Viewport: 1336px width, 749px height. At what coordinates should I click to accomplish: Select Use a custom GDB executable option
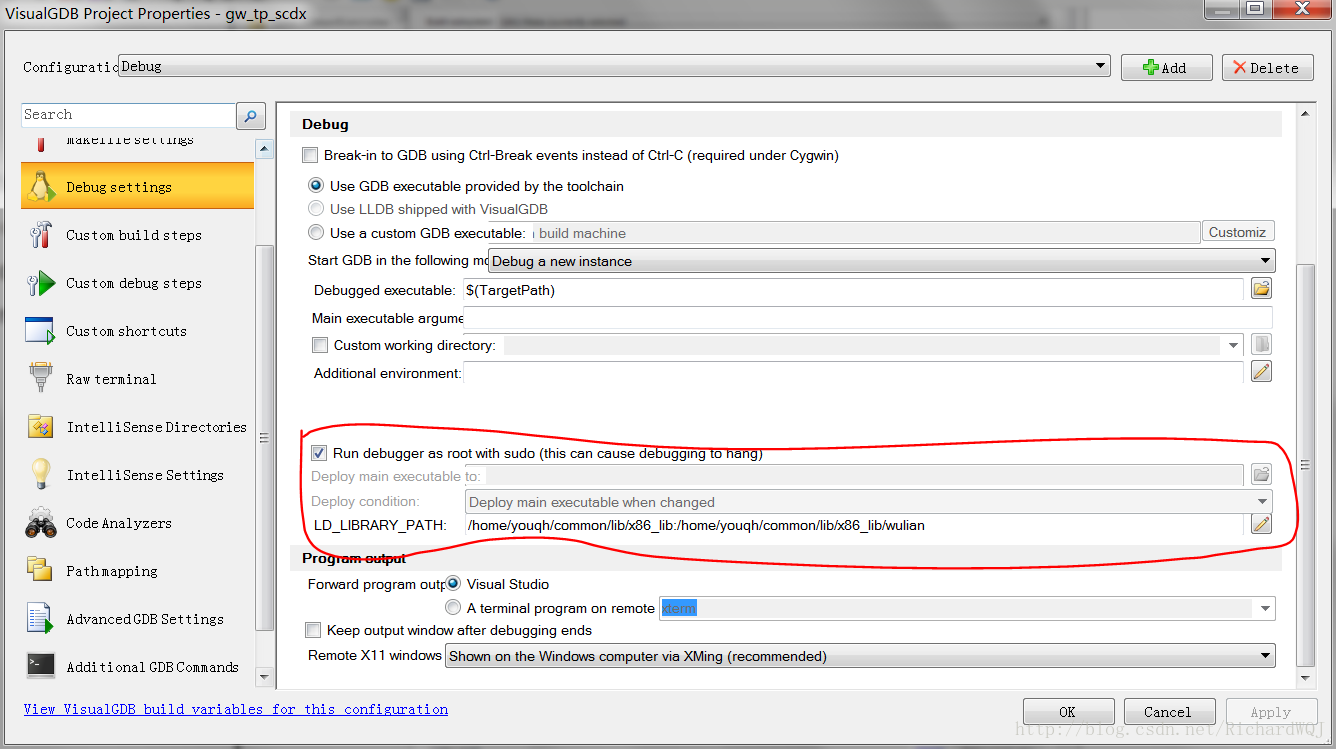tap(316, 233)
